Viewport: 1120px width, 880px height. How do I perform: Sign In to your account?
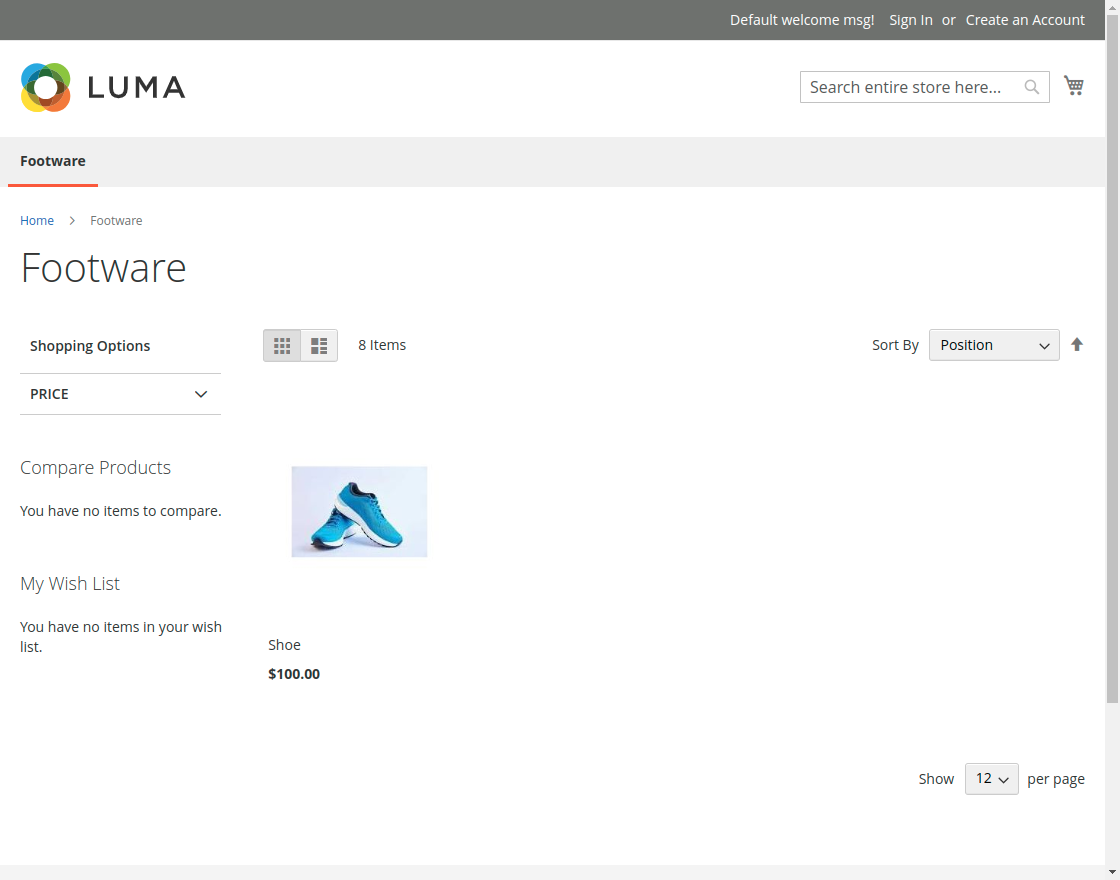click(910, 19)
